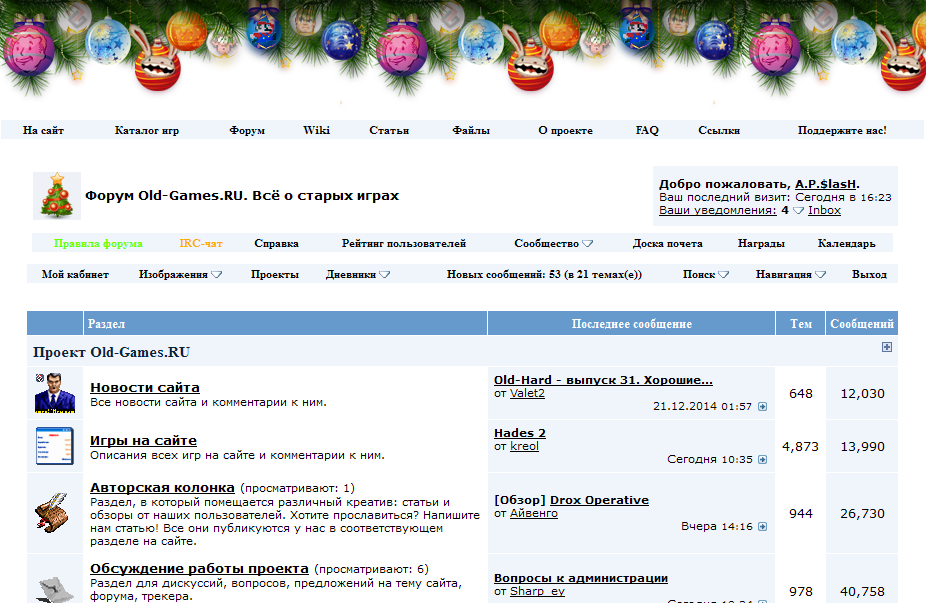Screen dimensions: 926x603
Task: Open the Hades 2 thread
Action: (x=520, y=433)
